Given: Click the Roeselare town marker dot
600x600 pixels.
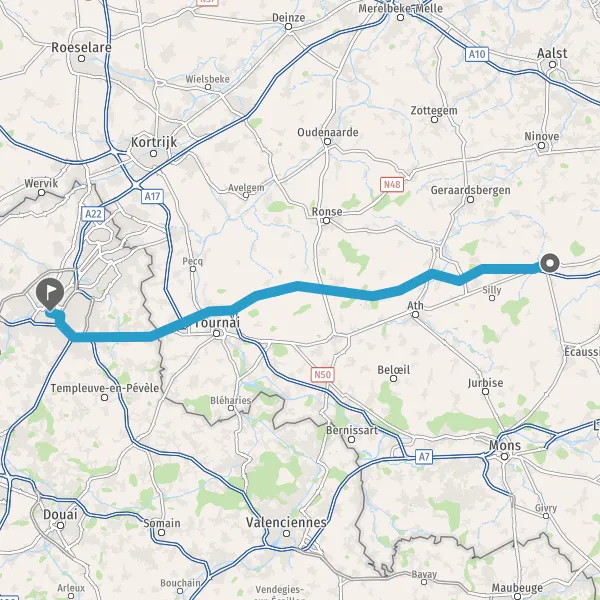Looking at the screenshot, I should click(82, 59).
